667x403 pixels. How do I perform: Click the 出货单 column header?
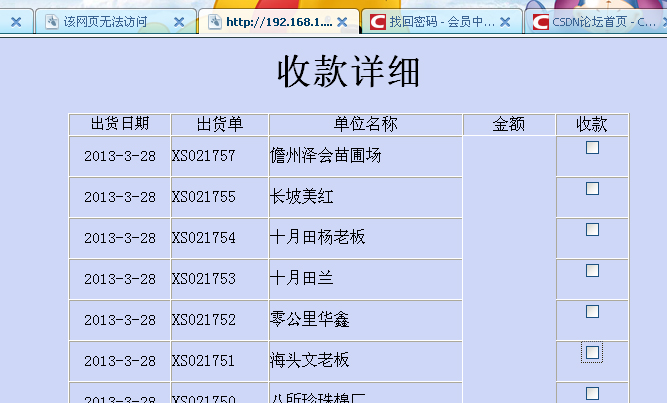(x=219, y=124)
